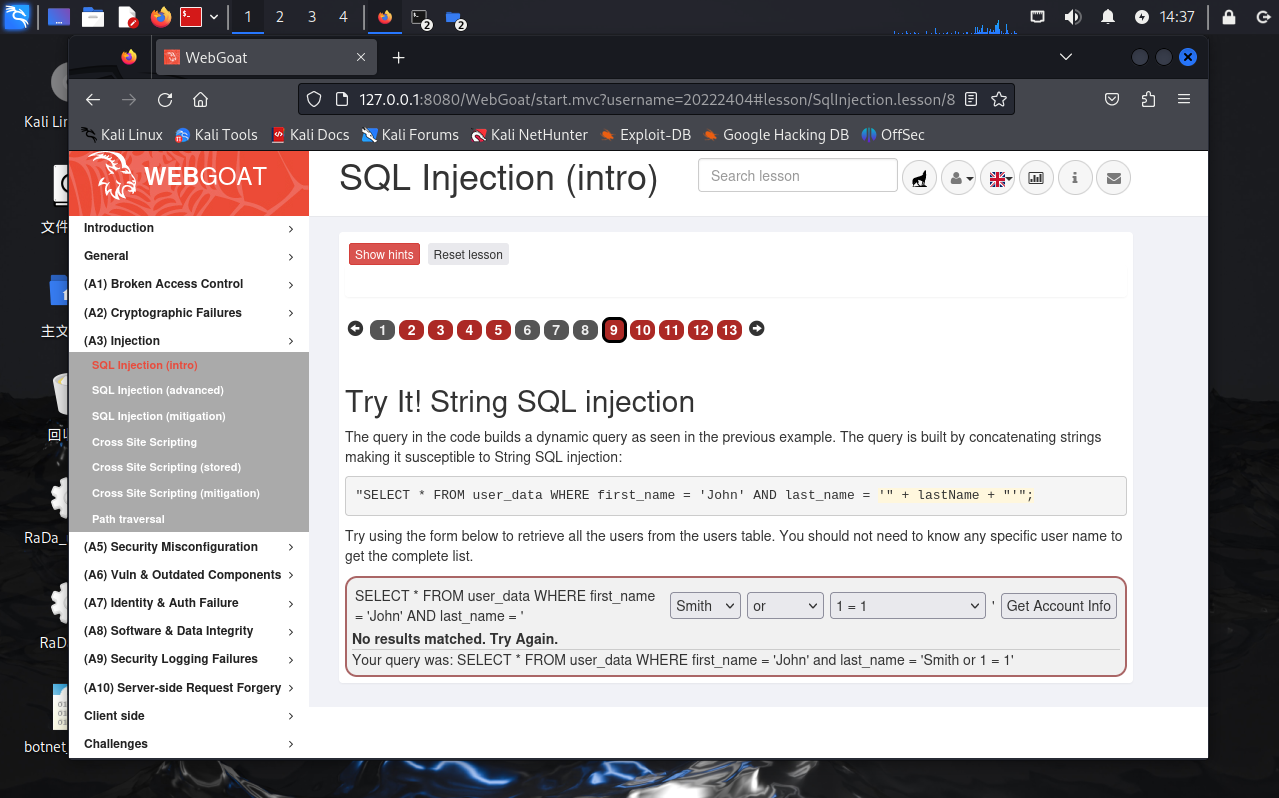The height and width of the screenshot is (798, 1279).
Task: Click the contact envelope icon
Action: [x=1114, y=178]
